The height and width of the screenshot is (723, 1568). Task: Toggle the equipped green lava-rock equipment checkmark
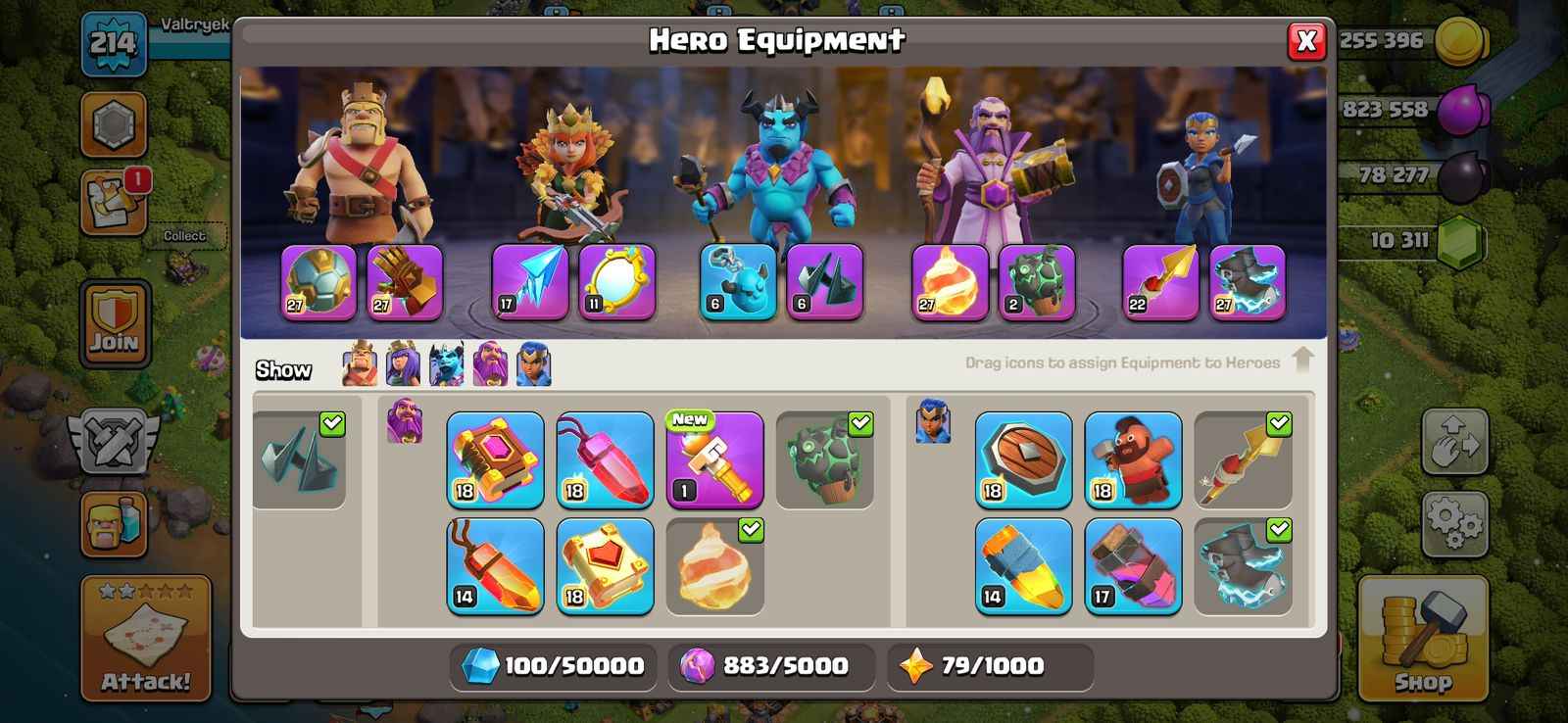[860, 423]
